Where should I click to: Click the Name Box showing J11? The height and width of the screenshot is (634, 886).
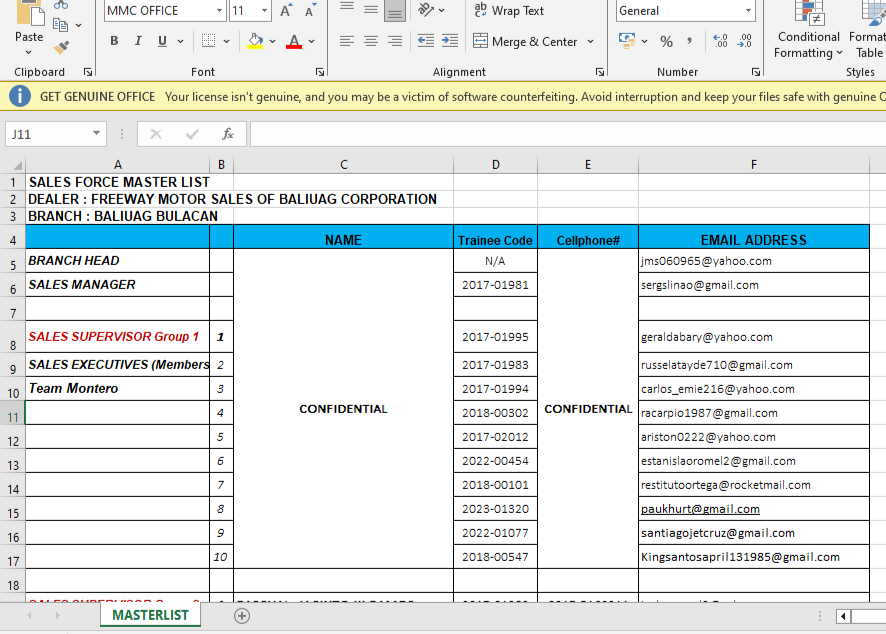pos(48,134)
